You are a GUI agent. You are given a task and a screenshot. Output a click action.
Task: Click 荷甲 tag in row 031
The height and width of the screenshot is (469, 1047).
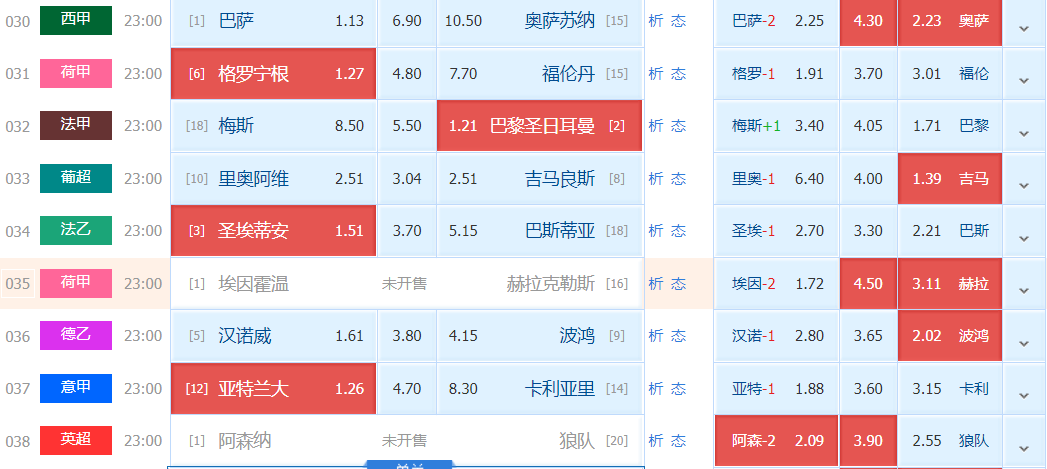coord(75,73)
